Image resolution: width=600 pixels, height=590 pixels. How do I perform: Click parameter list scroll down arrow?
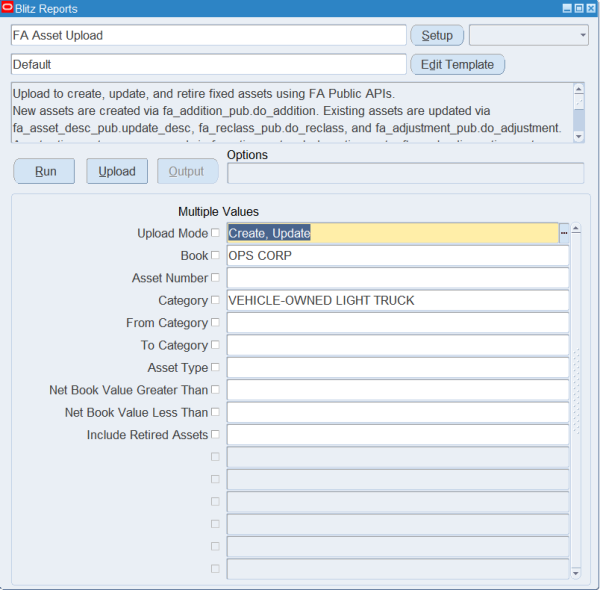pyautogui.click(x=576, y=573)
